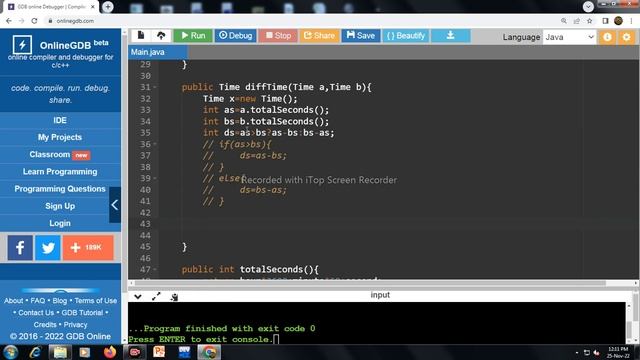Click the orange info icon
This screenshot has height=360, width=640.
point(607,37)
